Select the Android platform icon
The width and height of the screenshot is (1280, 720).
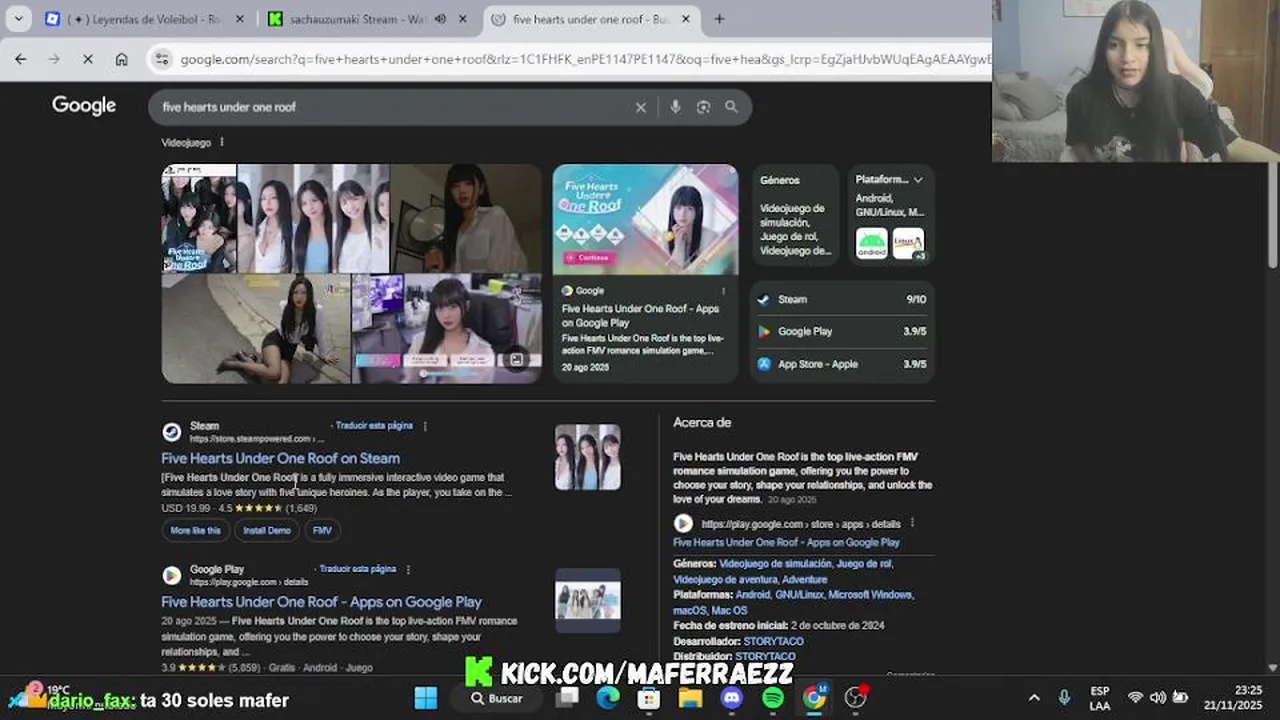pyautogui.click(x=872, y=243)
